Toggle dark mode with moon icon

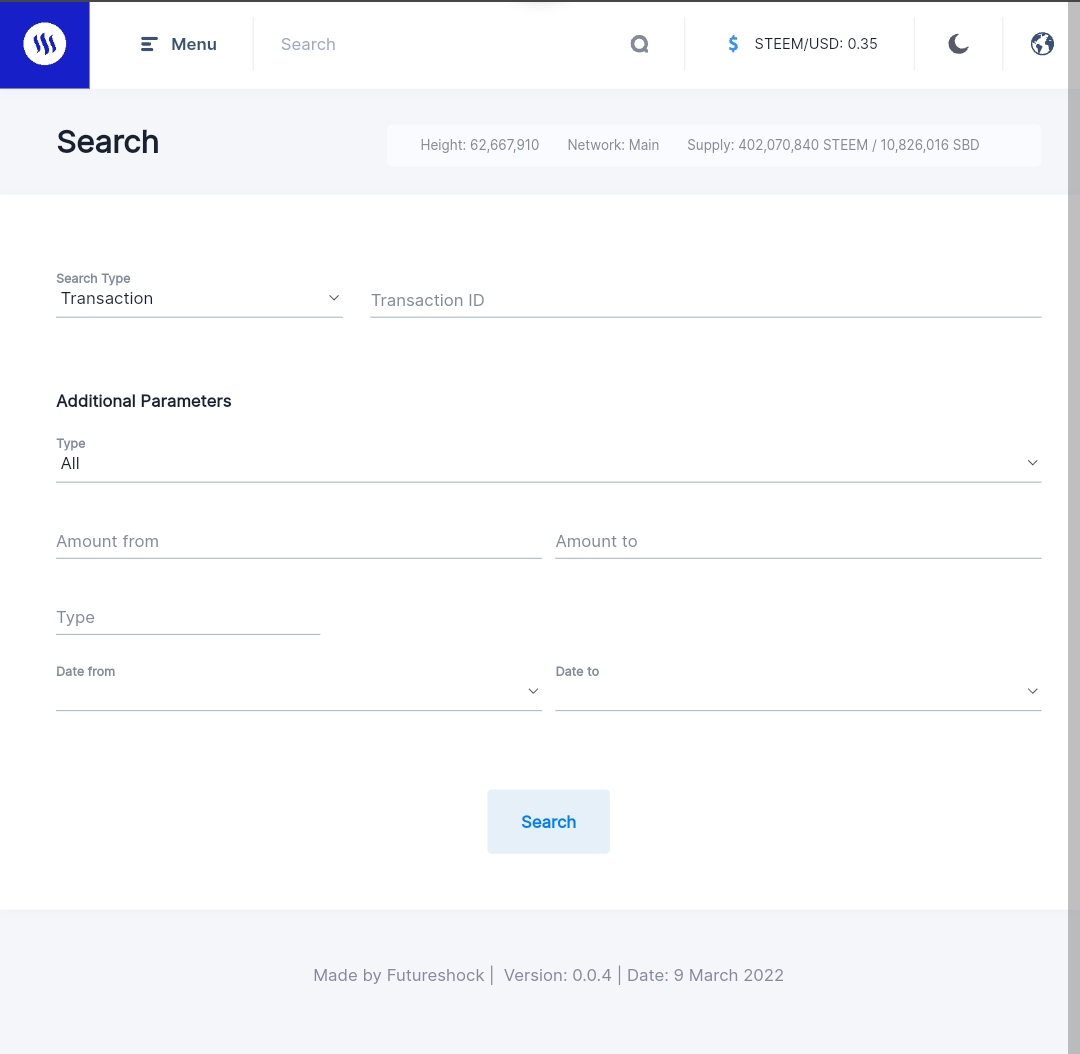(958, 44)
